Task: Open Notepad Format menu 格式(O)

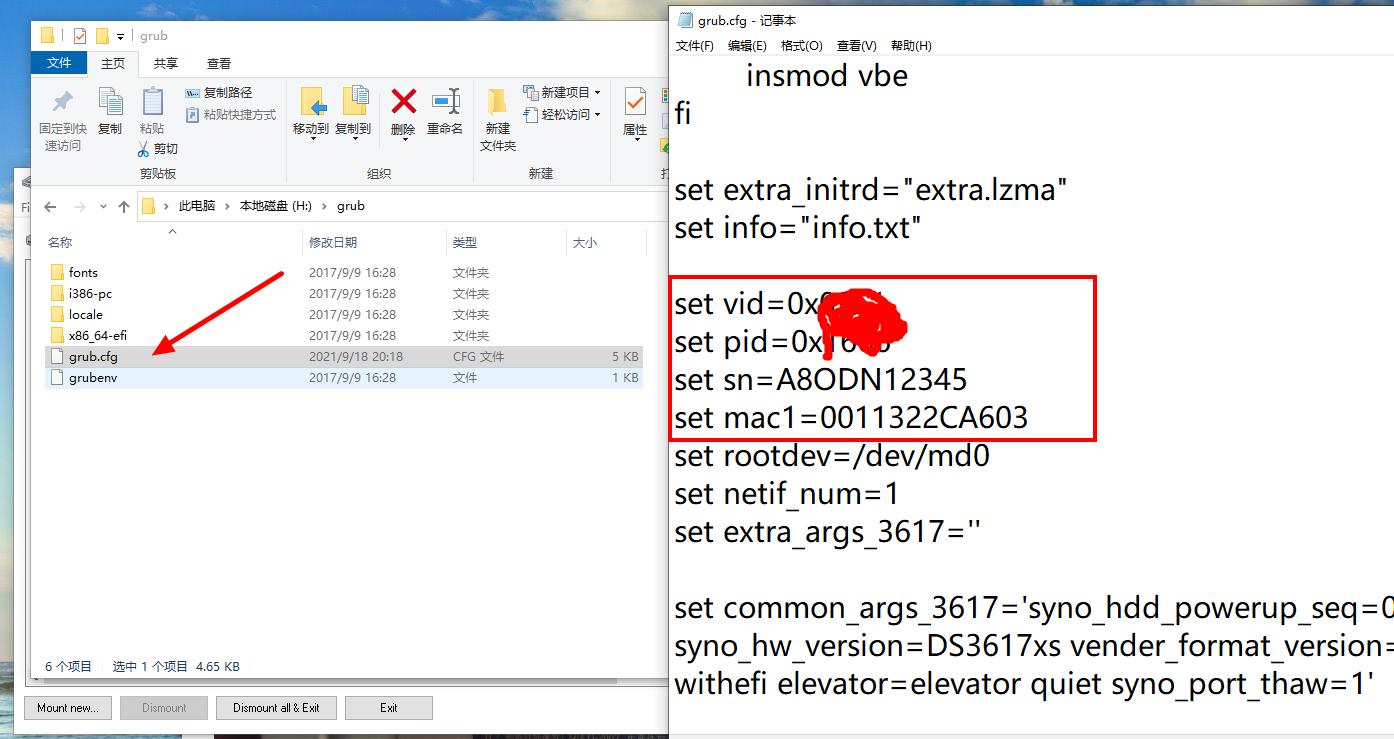Action: (x=802, y=46)
